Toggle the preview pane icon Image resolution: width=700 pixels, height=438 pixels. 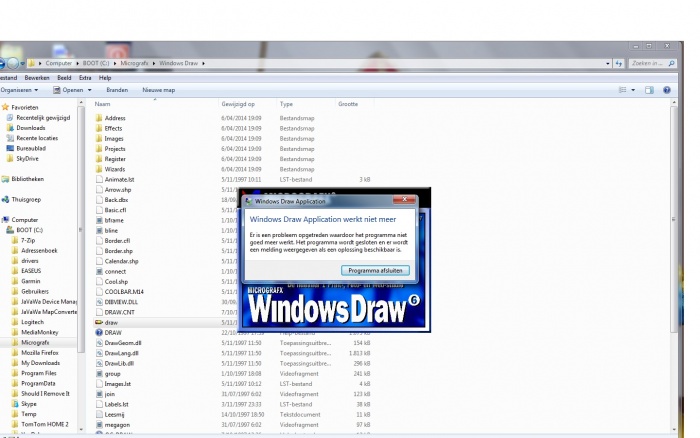click(x=649, y=90)
